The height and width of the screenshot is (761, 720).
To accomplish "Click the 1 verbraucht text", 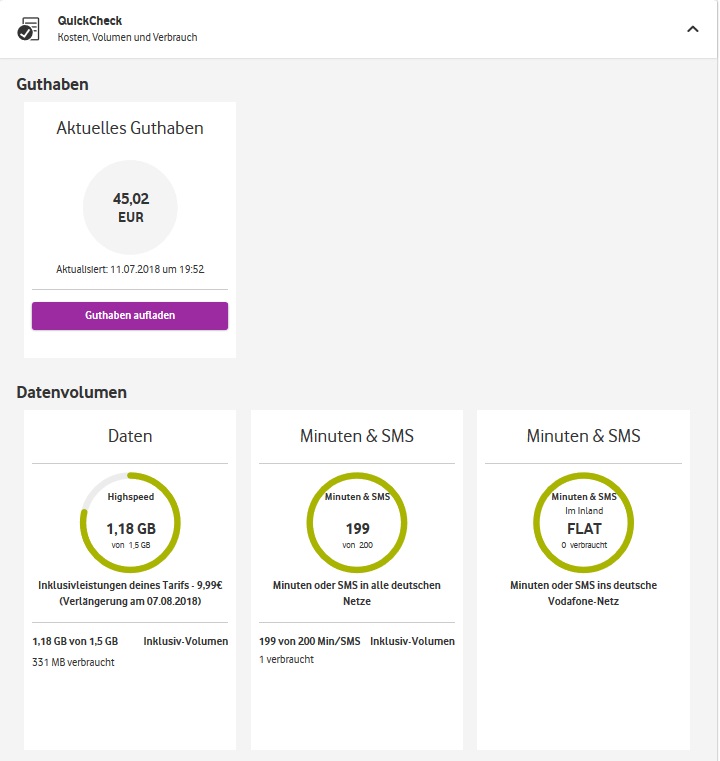I will point(286,660).
